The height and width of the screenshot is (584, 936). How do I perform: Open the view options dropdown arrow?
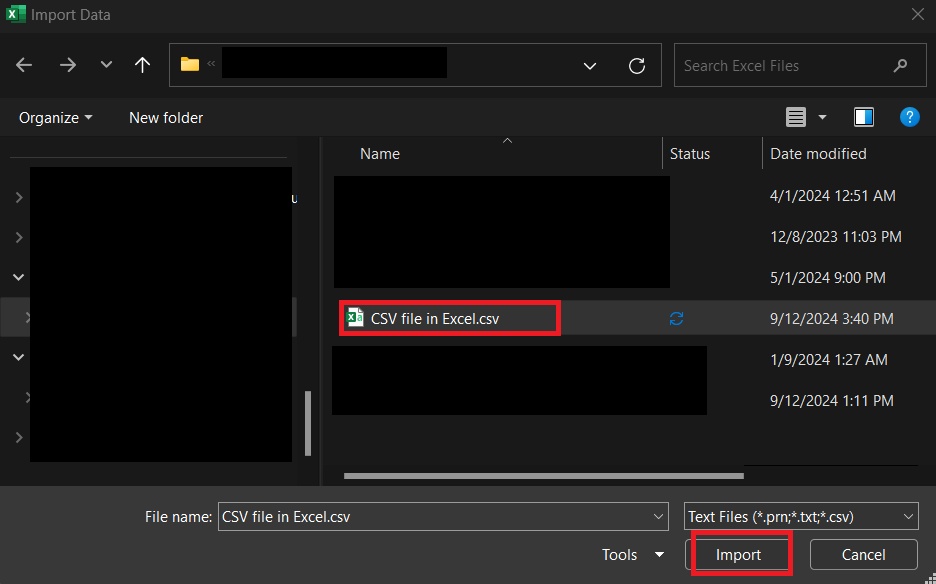[822, 117]
